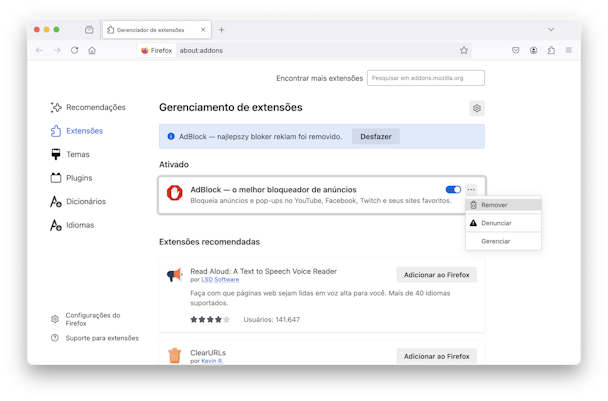
Task: Expand the list all tabs chevron
Action: point(551,29)
